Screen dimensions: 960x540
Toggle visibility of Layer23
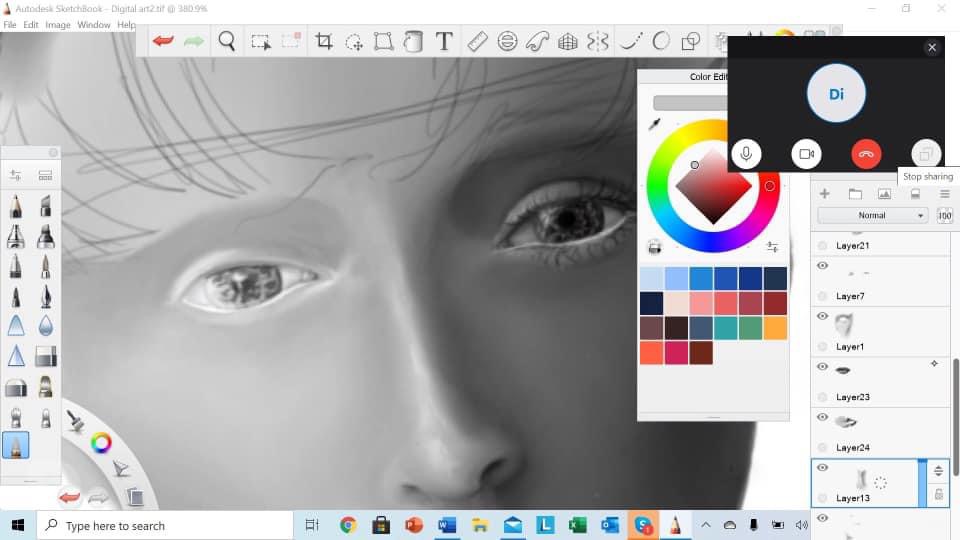pyautogui.click(x=822, y=367)
